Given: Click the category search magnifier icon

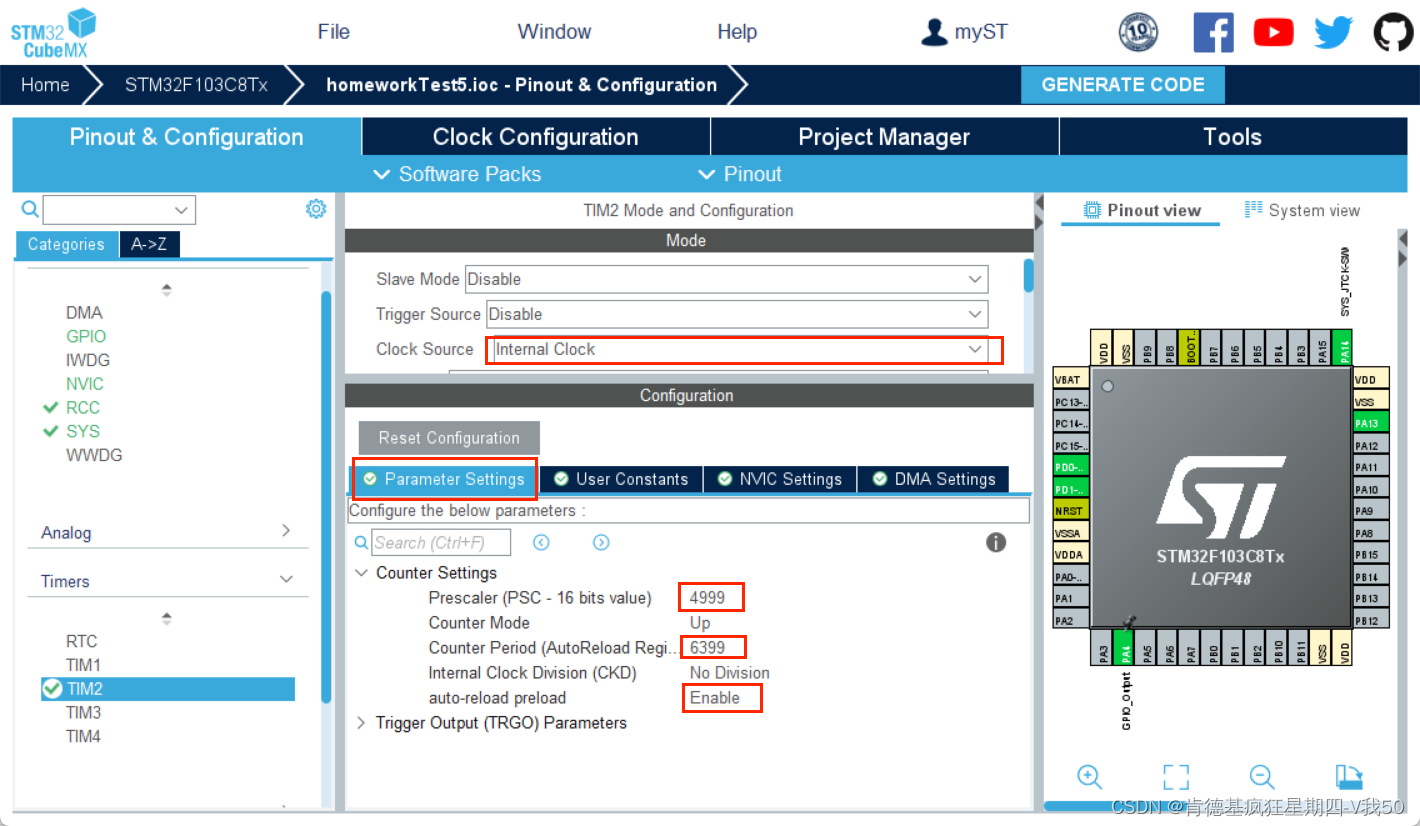Looking at the screenshot, I should click(x=30, y=209).
